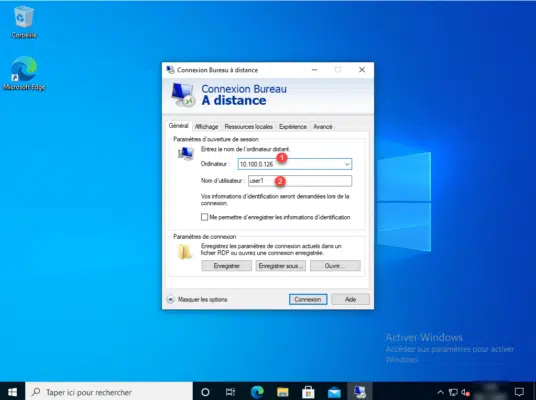The width and height of the screenshot is (536, 400).
Task: Click the 'Enregistrer sous...' button
Action: pos(281,266)
